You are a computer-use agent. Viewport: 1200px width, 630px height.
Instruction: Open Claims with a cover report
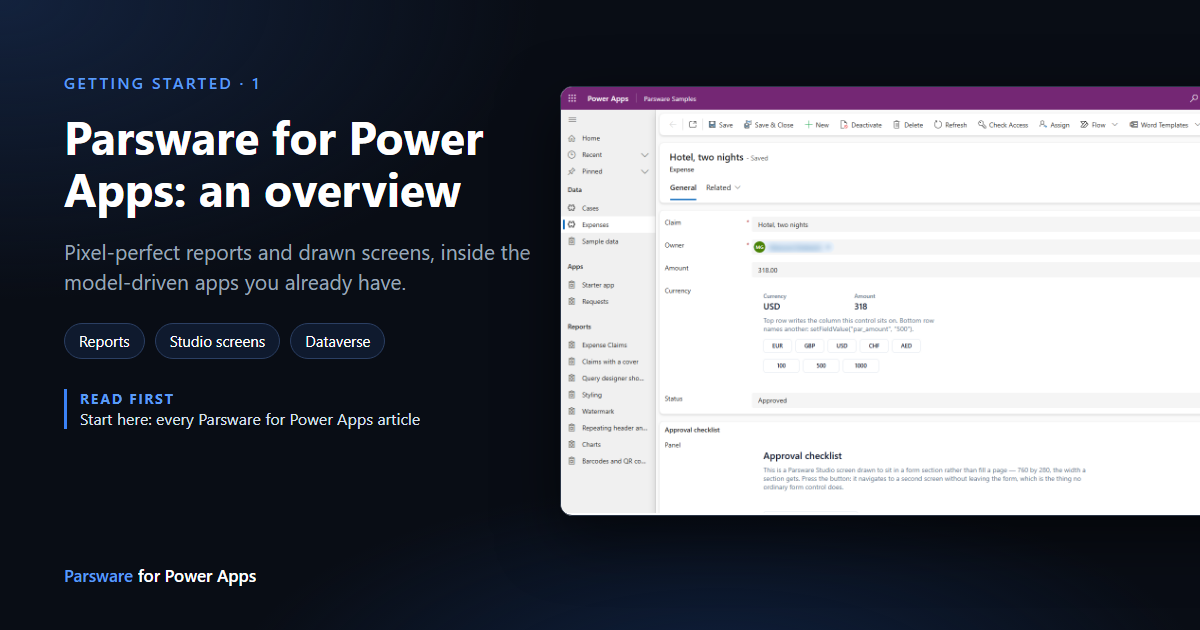[x=609, y=362]
